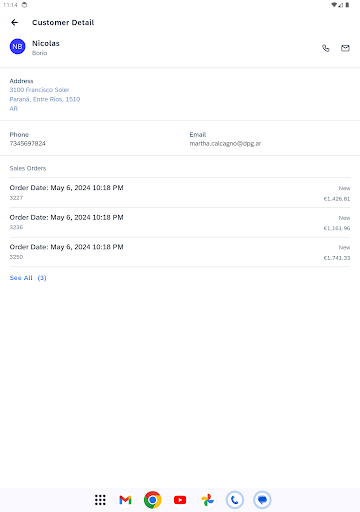Open sales order 3250
This screenshot has width=360, height=512.
(180, 252)
